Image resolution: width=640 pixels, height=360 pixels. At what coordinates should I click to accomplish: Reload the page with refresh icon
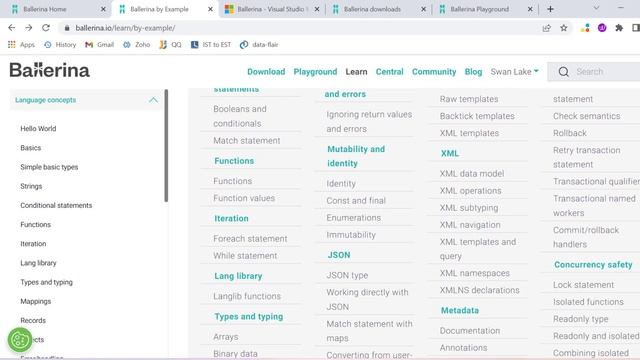pyautogui.click(x=46, y=28)
